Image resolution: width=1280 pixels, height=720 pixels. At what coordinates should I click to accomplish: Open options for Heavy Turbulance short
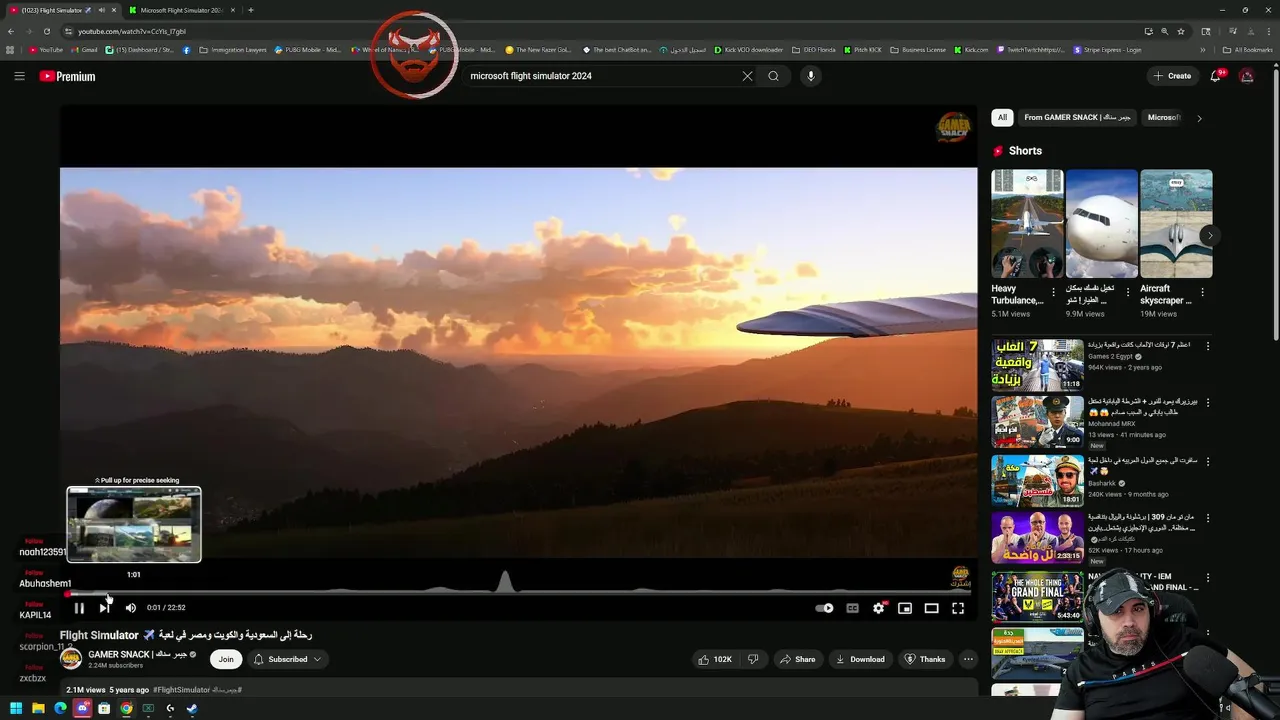1053,293
